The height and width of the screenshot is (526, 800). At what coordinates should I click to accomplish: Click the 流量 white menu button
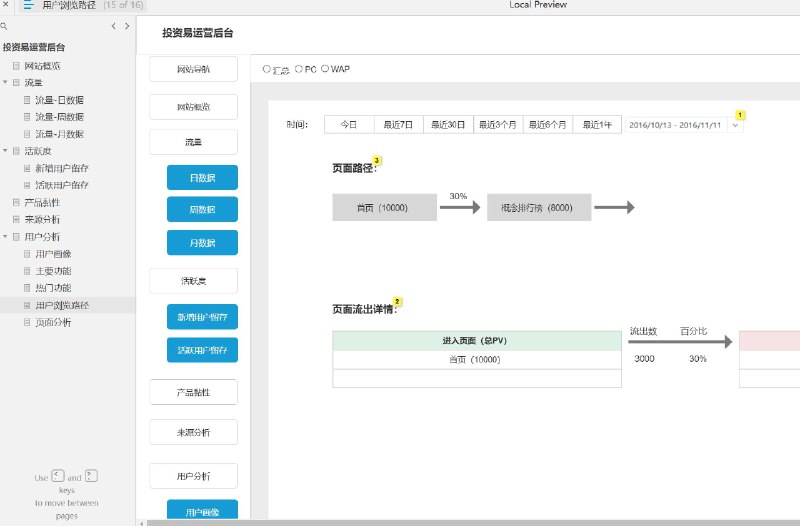[x=193, y=142]
